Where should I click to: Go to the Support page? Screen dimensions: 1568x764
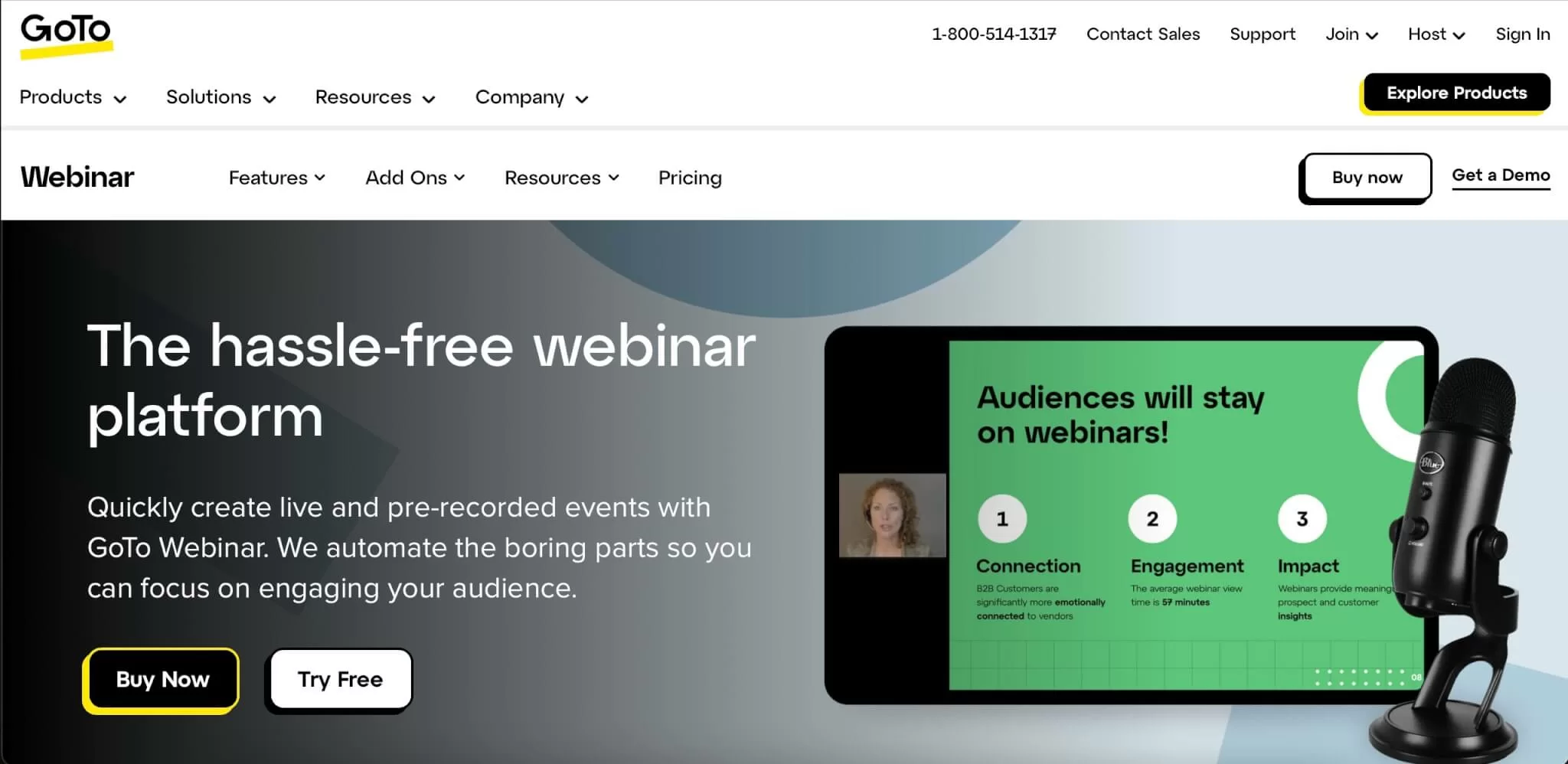click(1263, 34)
